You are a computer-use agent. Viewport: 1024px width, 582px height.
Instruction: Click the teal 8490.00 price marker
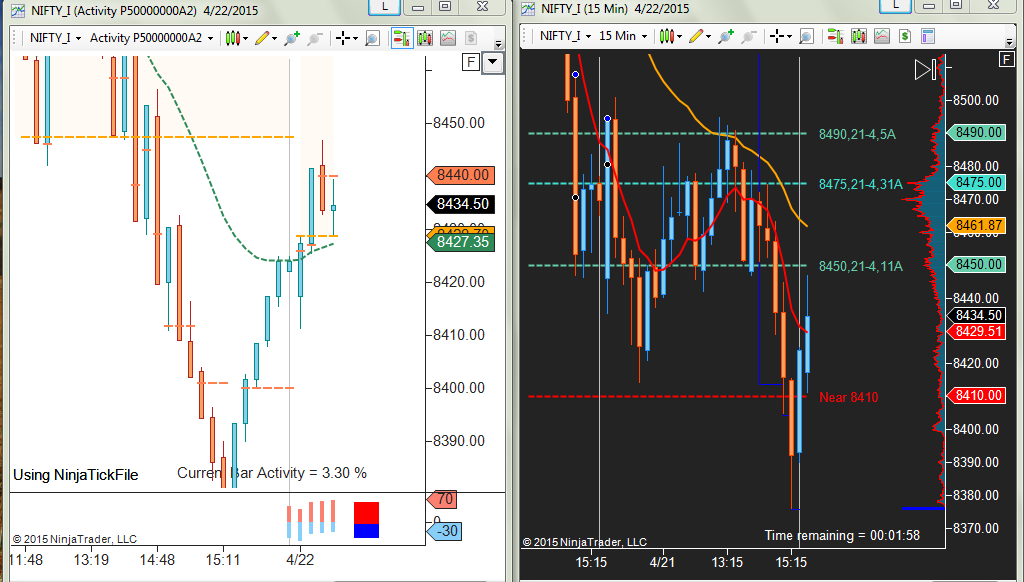pos(976,133)
